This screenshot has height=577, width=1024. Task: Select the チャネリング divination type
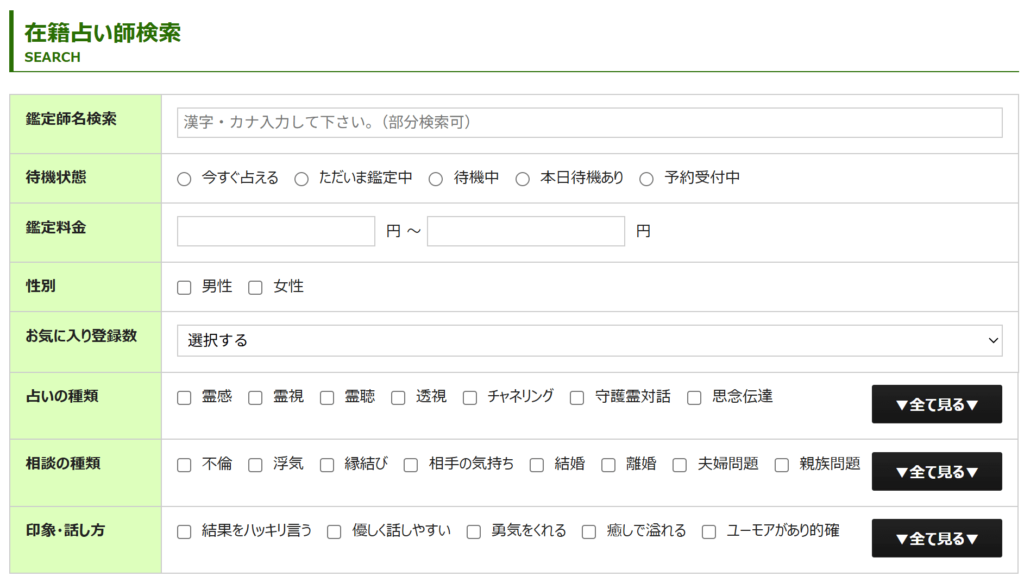point(470,397)
